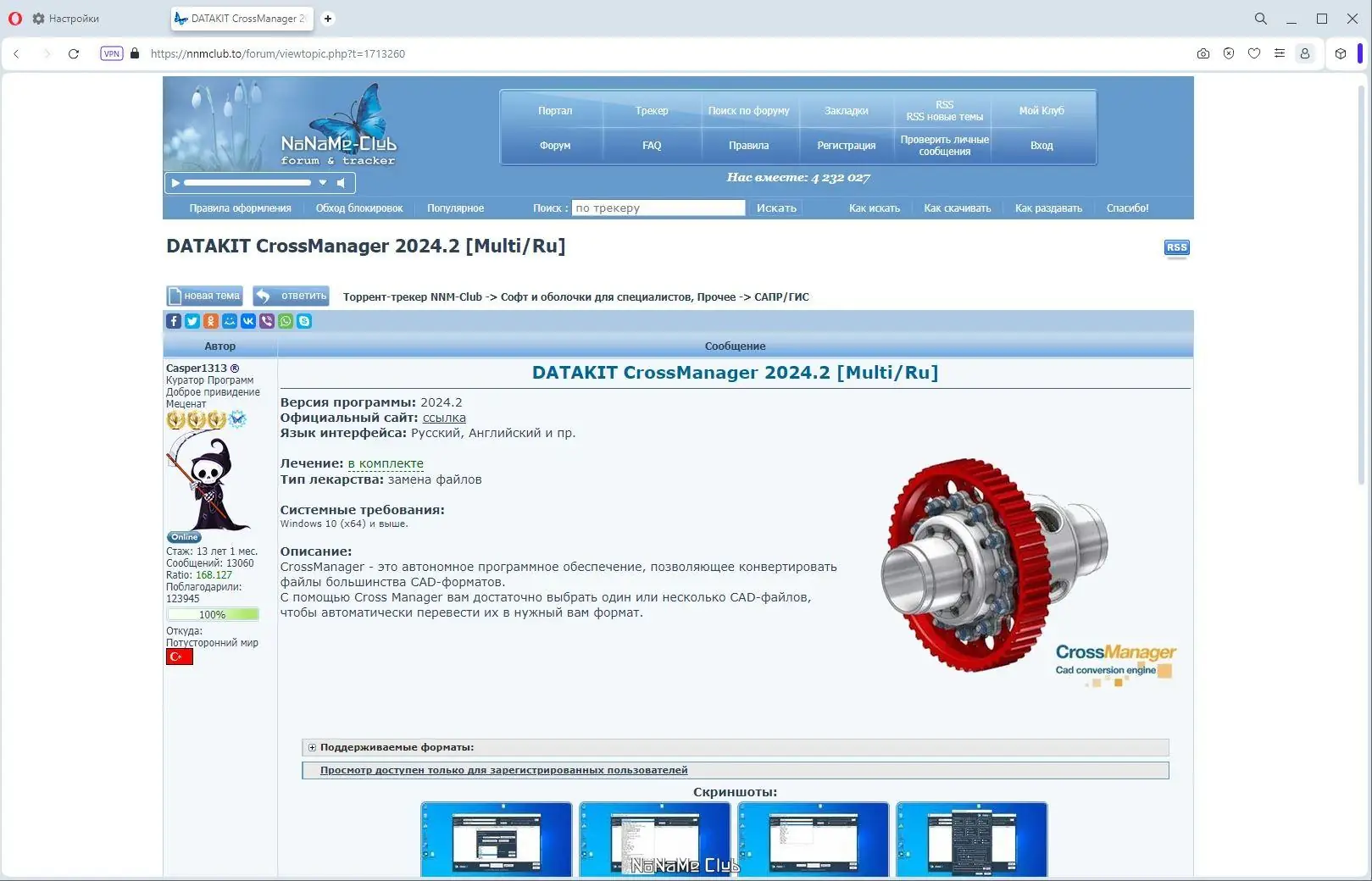Open the Форум menu item
Image resolution: width=1372 pixels, height=881 pixels.
pyautogui.click(x=554, y=145)
